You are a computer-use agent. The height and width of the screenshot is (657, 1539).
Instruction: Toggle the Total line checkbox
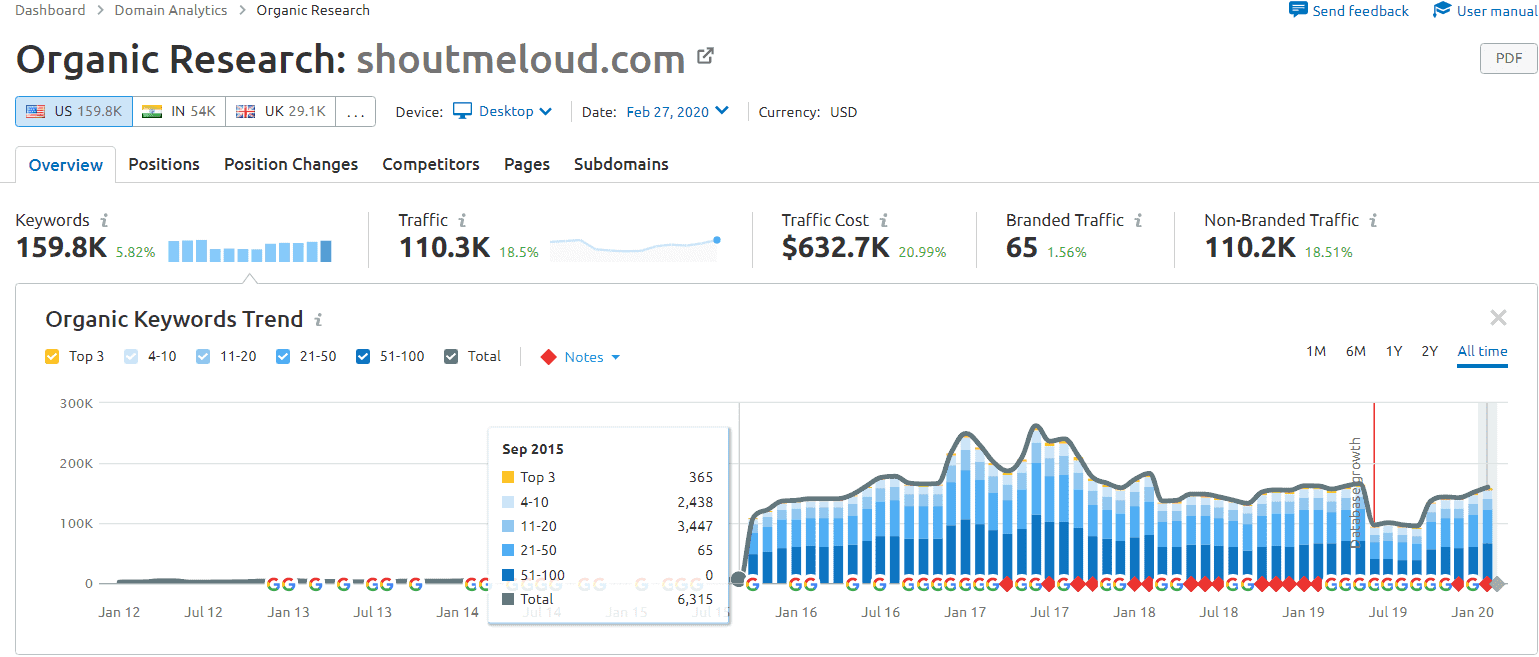[451, 356]
